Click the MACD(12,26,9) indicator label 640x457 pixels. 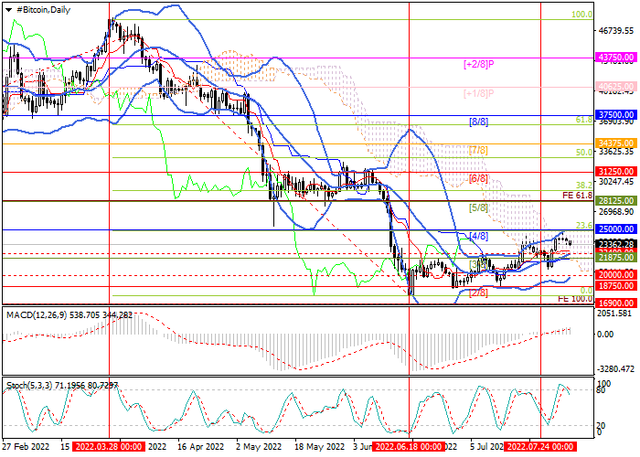tap(40, 314)
